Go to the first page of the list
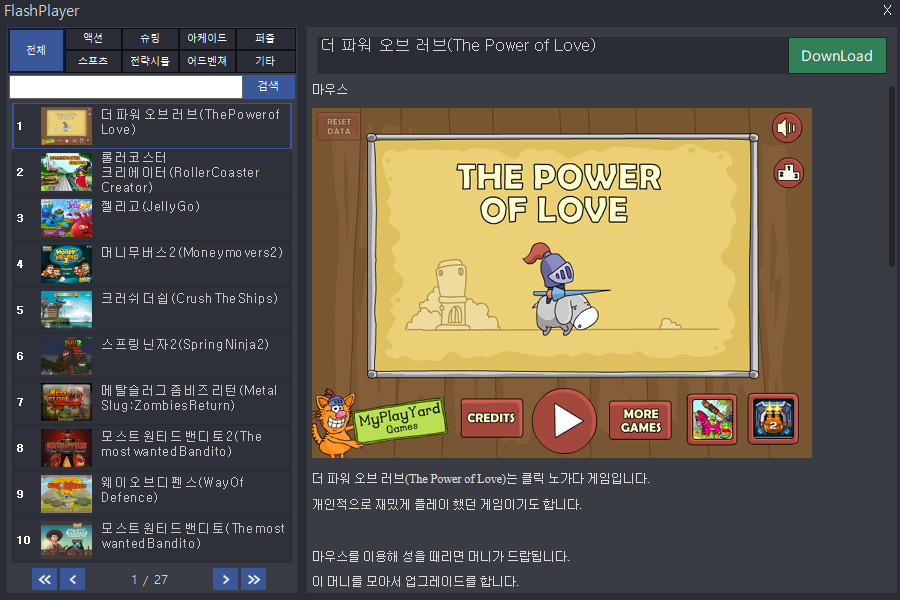The image size is (900, 600). click(44, 579)
